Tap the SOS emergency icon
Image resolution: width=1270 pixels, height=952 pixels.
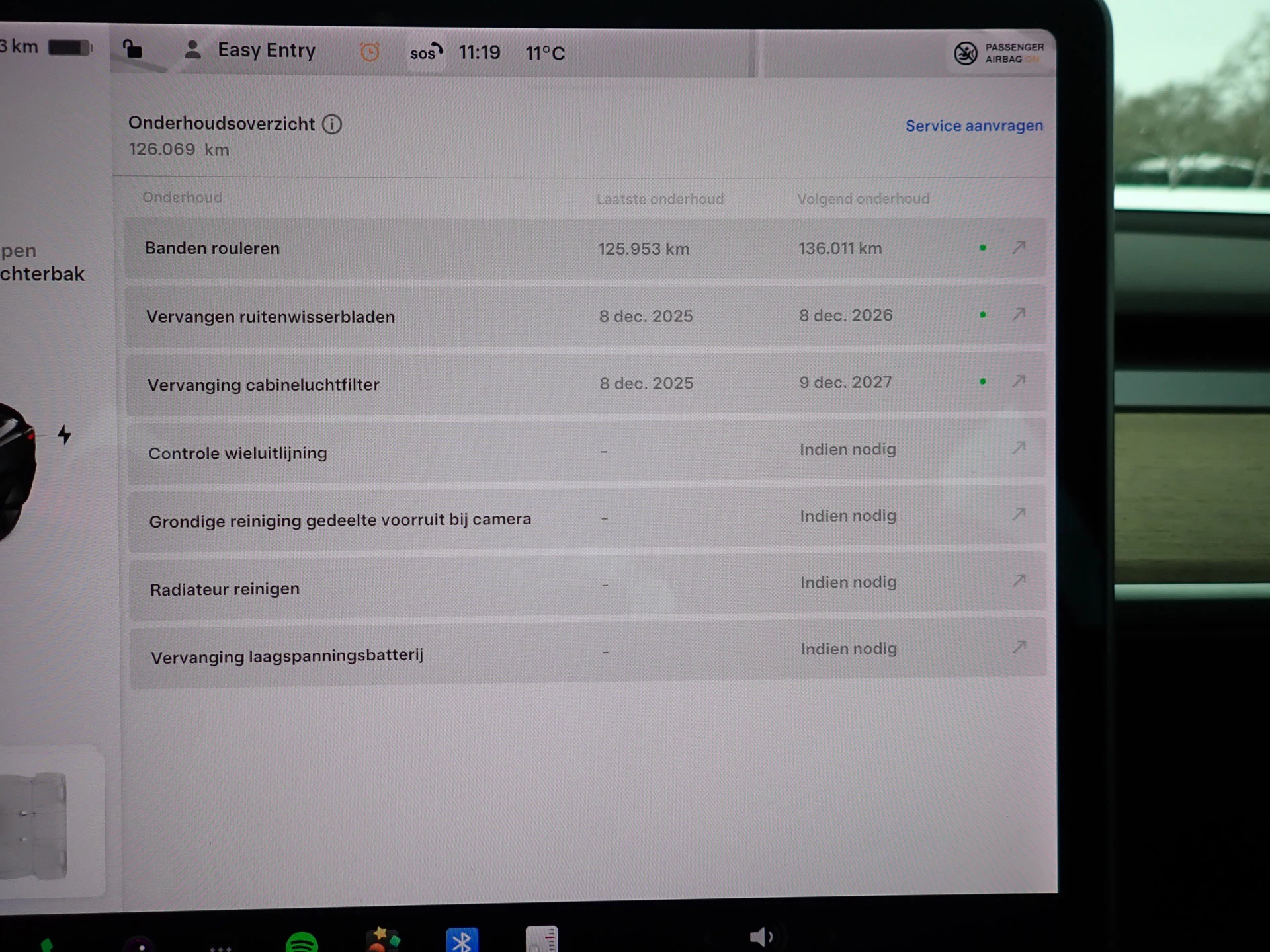click(425, 52)
